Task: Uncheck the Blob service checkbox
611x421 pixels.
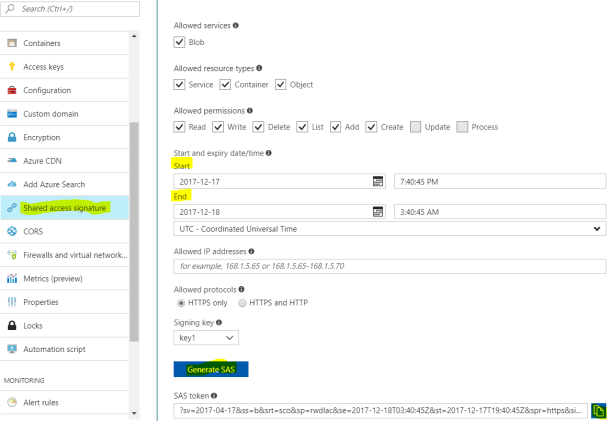Action: pyautogui.click(x=179, y=42)
